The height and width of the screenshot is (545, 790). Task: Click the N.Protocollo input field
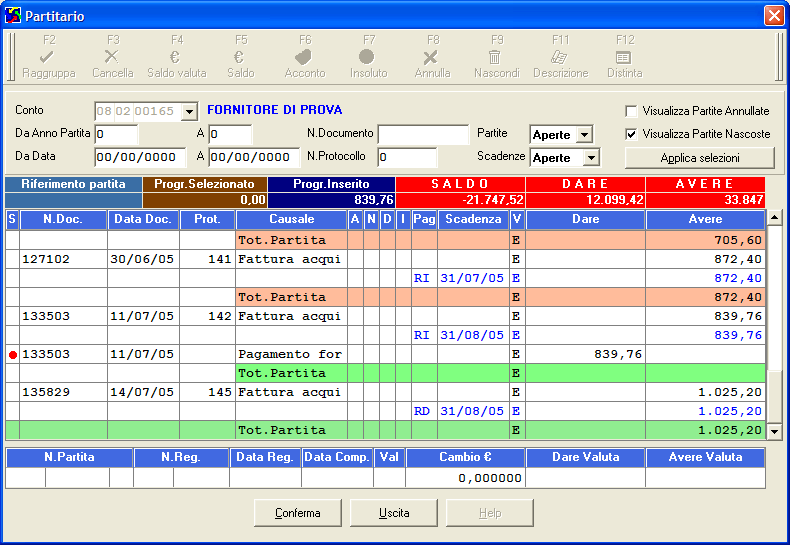coord(408,157)
